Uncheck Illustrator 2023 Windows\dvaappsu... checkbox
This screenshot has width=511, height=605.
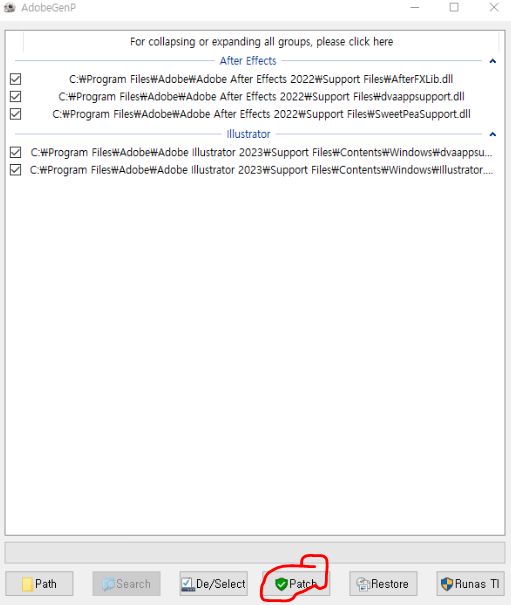(x=15, y=152)
